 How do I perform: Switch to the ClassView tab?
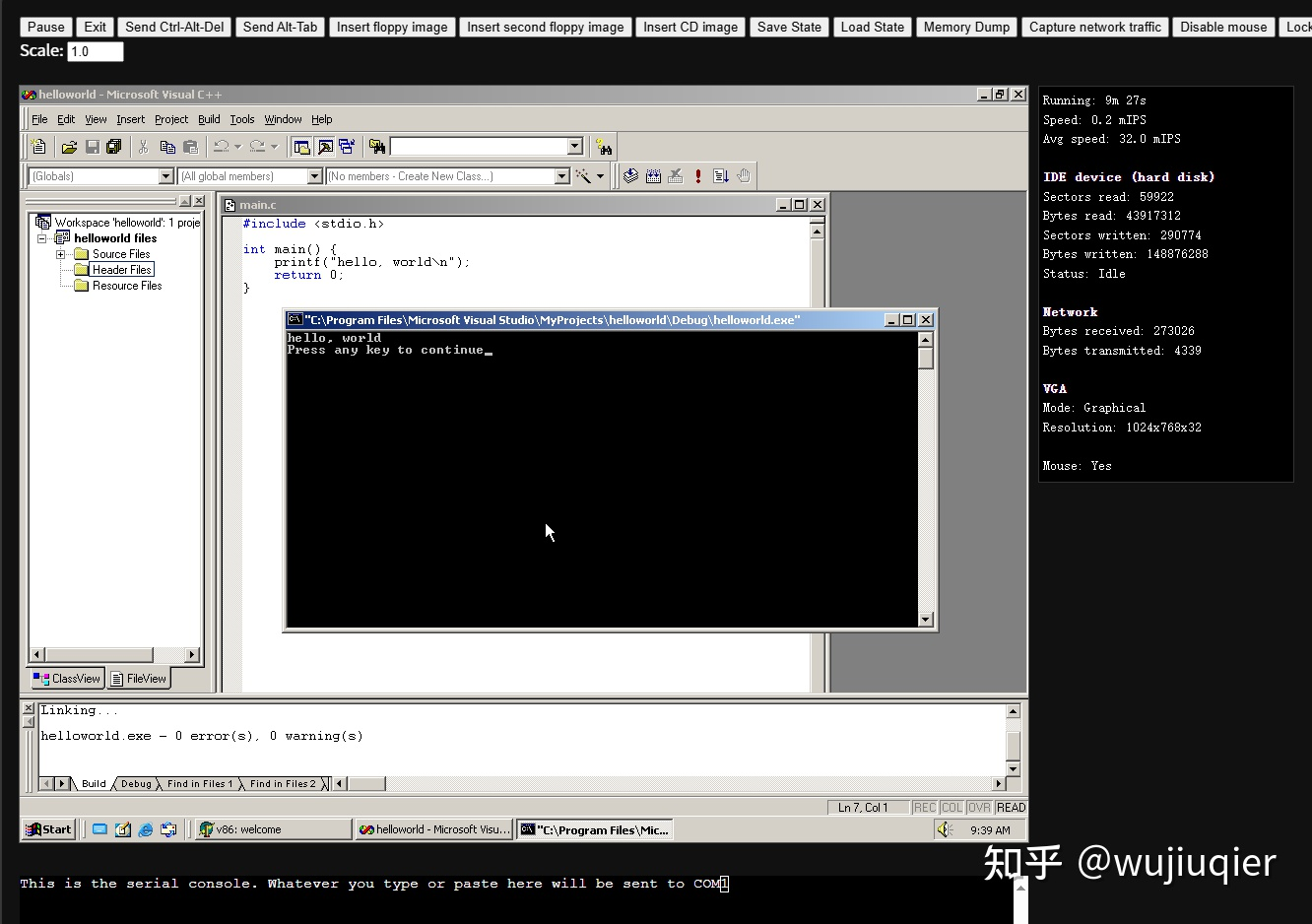[x=67, y=679]
